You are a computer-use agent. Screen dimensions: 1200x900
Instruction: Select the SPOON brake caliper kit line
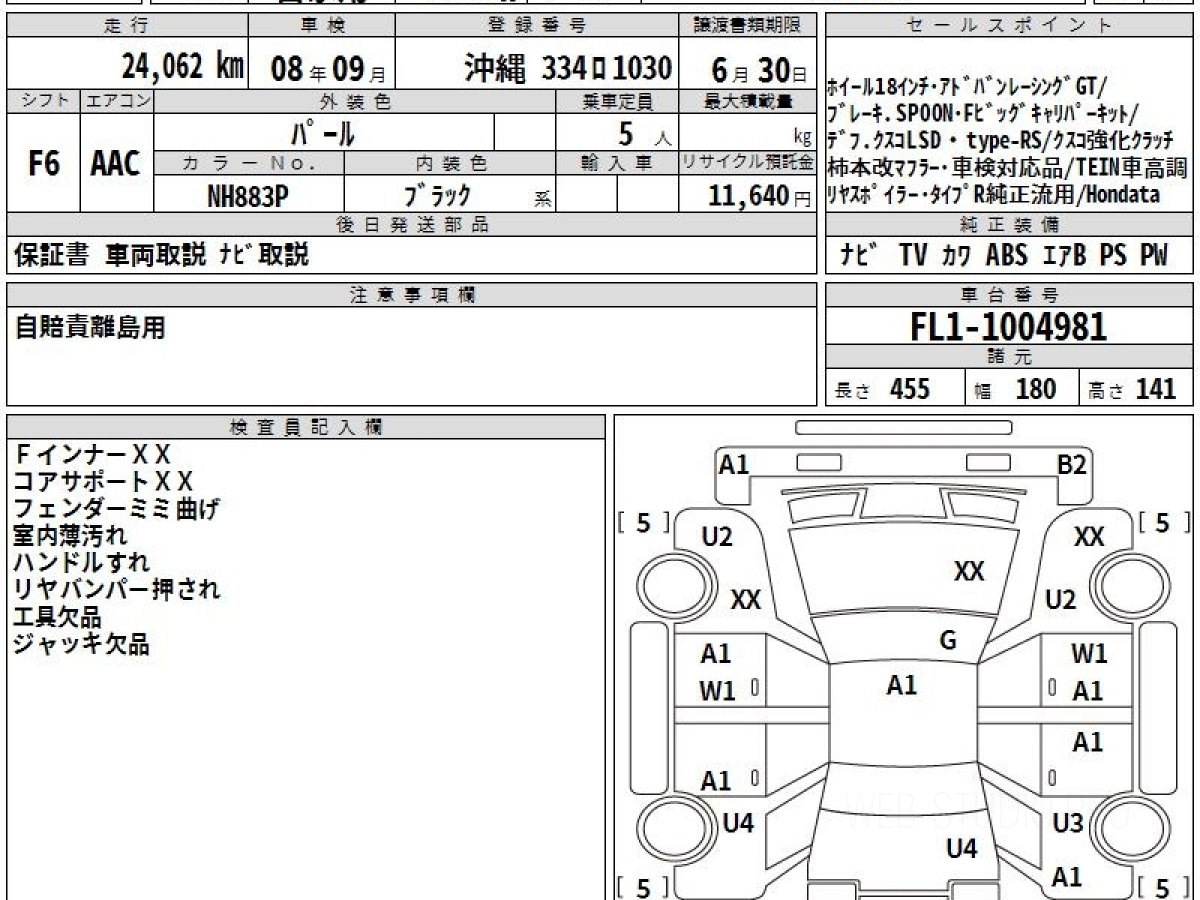983,113
